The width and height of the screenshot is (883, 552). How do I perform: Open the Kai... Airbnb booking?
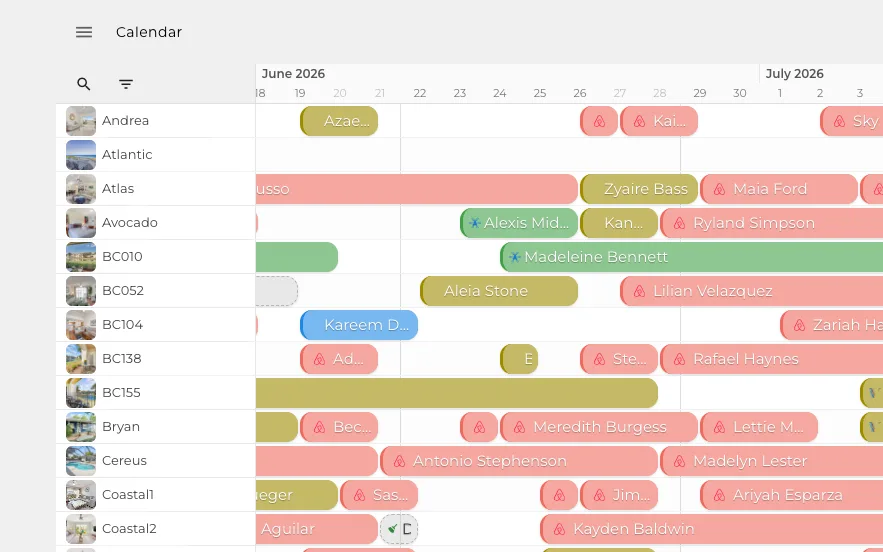coord(659,121)
